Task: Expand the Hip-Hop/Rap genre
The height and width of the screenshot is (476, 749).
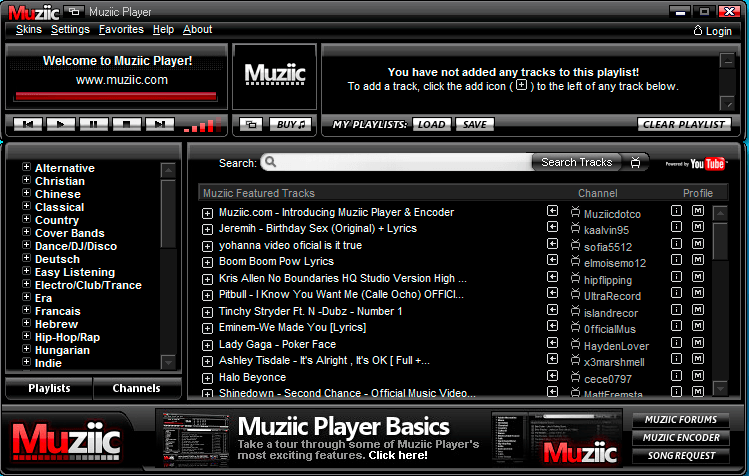Action: point(26,335)
